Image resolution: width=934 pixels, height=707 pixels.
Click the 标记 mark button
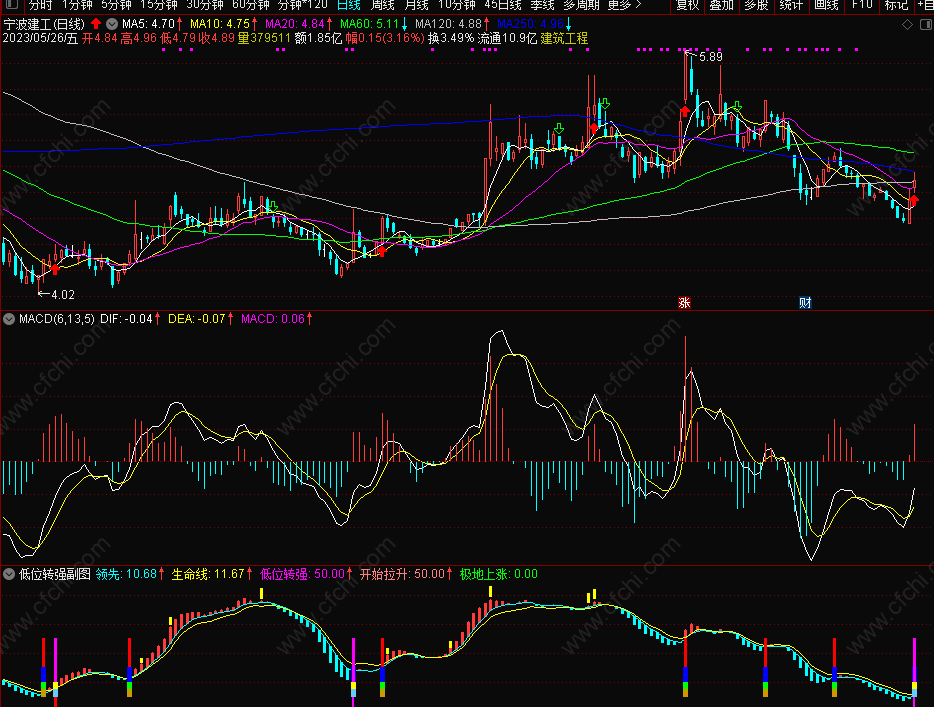(896, 5)
